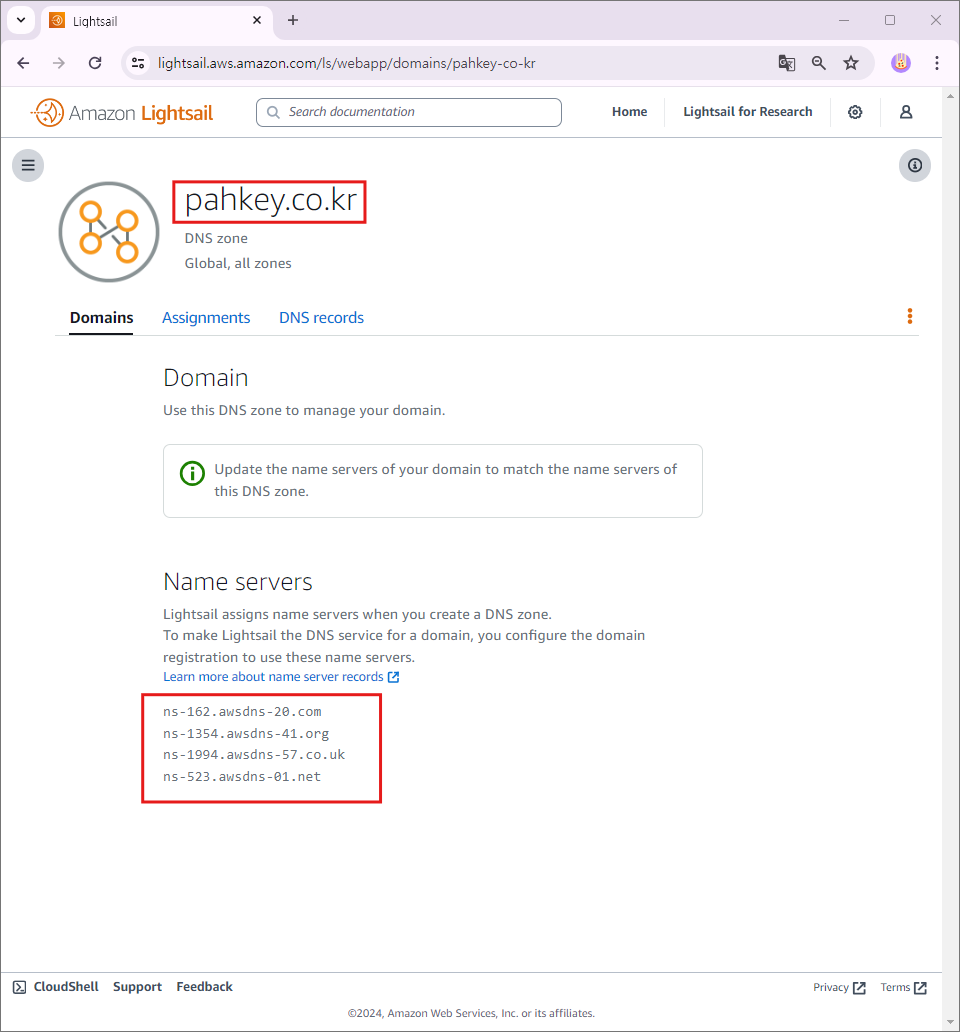
Task: Click the Amazon Lightsail logo
Action: [122, 113]
